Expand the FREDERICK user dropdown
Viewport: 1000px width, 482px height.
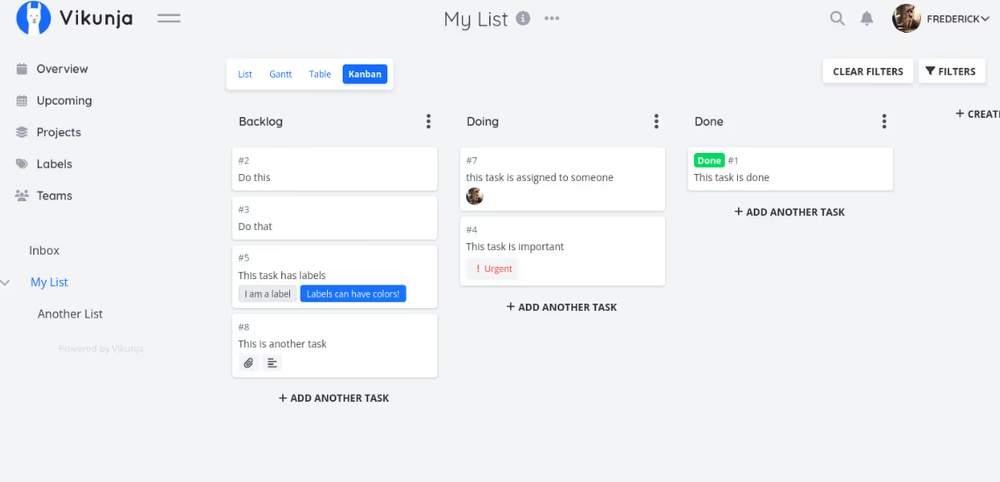[957, 19]
